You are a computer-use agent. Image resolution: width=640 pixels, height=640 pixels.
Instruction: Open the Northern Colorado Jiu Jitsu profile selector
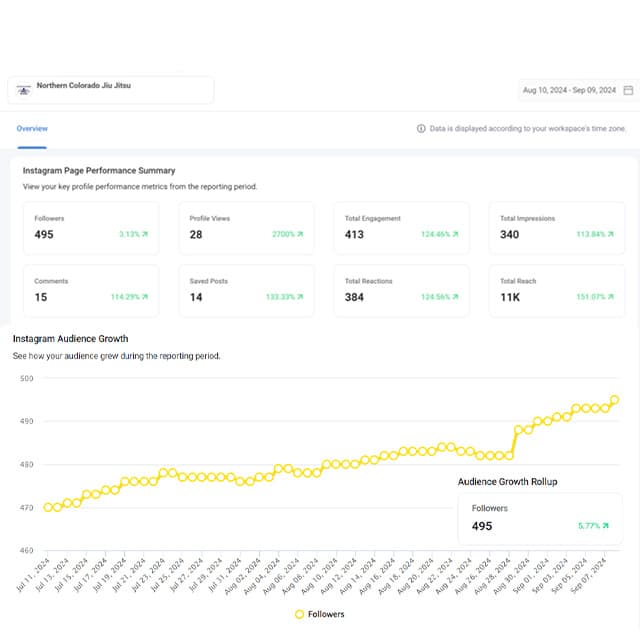pyautogui.click(x=110, y=89)
